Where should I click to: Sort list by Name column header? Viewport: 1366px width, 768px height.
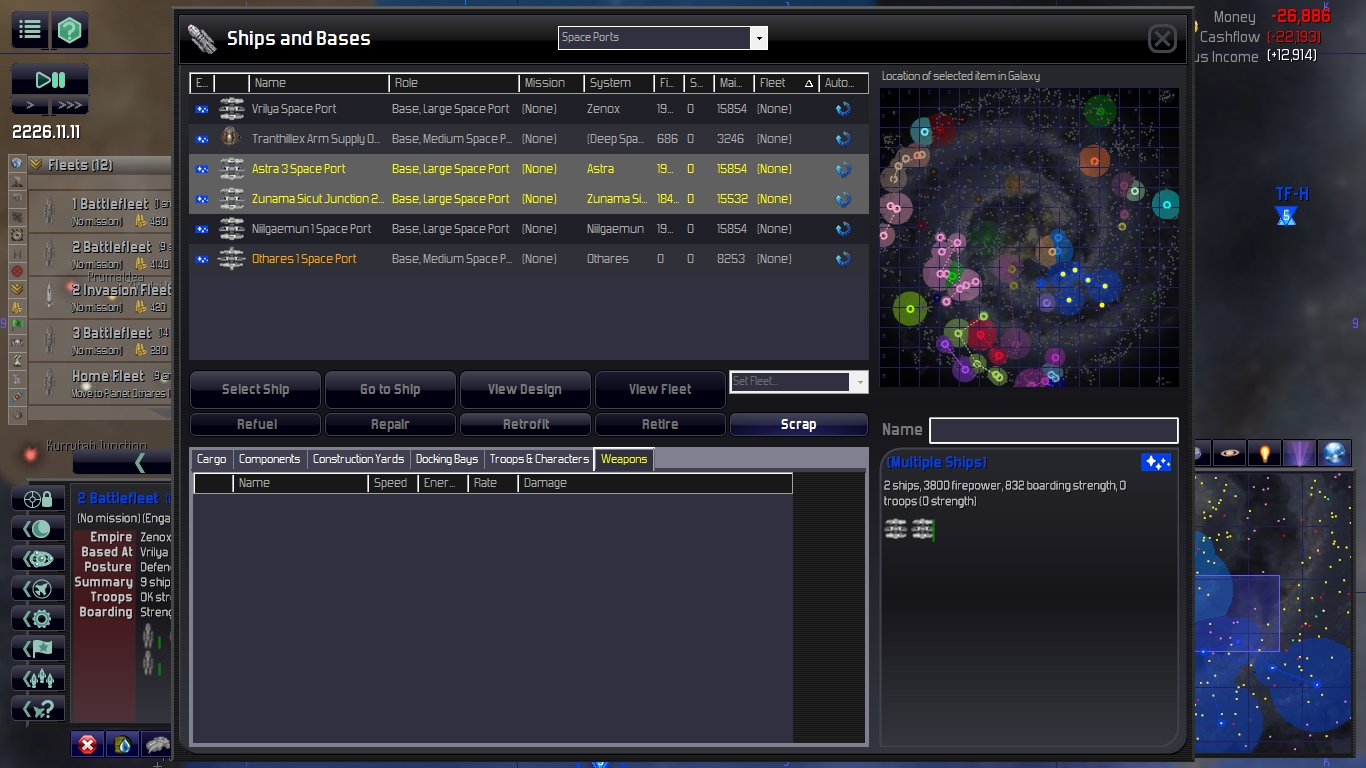319,83
